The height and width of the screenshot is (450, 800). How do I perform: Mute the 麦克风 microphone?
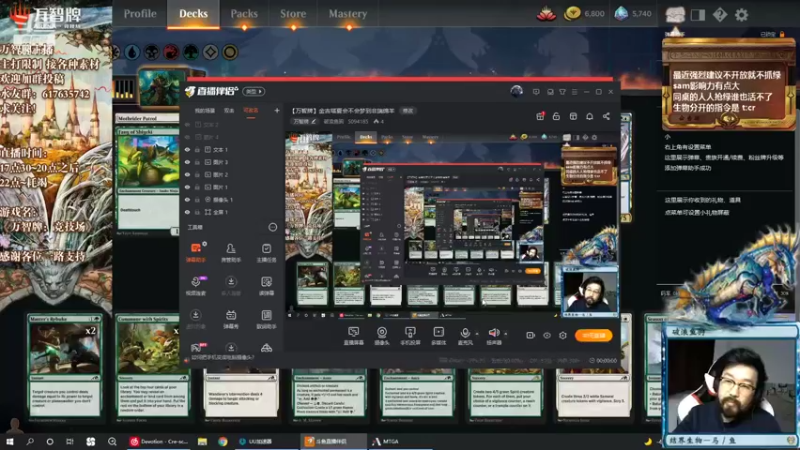click(x=465, y=336)
